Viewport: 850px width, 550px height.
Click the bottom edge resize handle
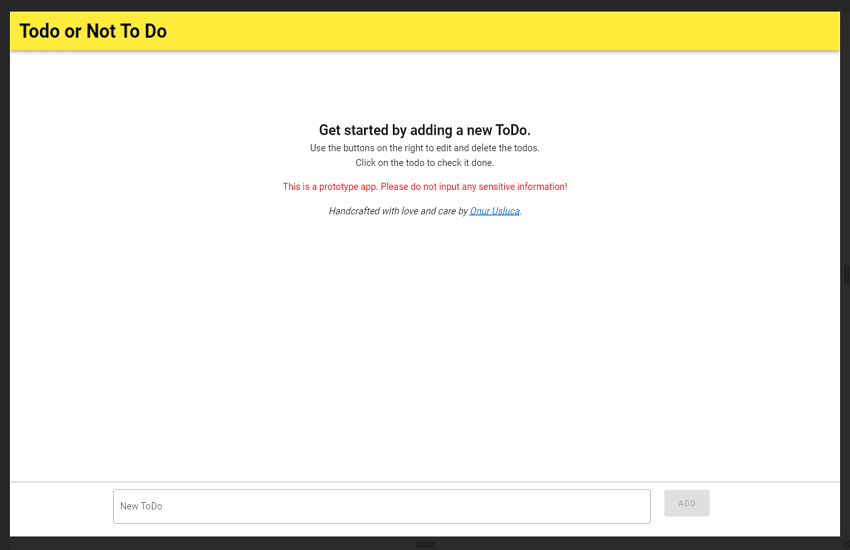(425, 544)
